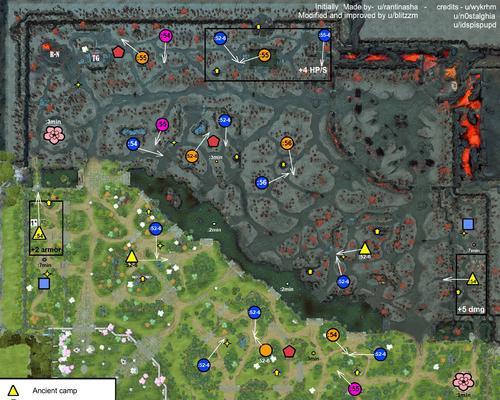Click the blue :54 circle marker
The width and height of the screenshot is (500, 400).
point(133,144)
